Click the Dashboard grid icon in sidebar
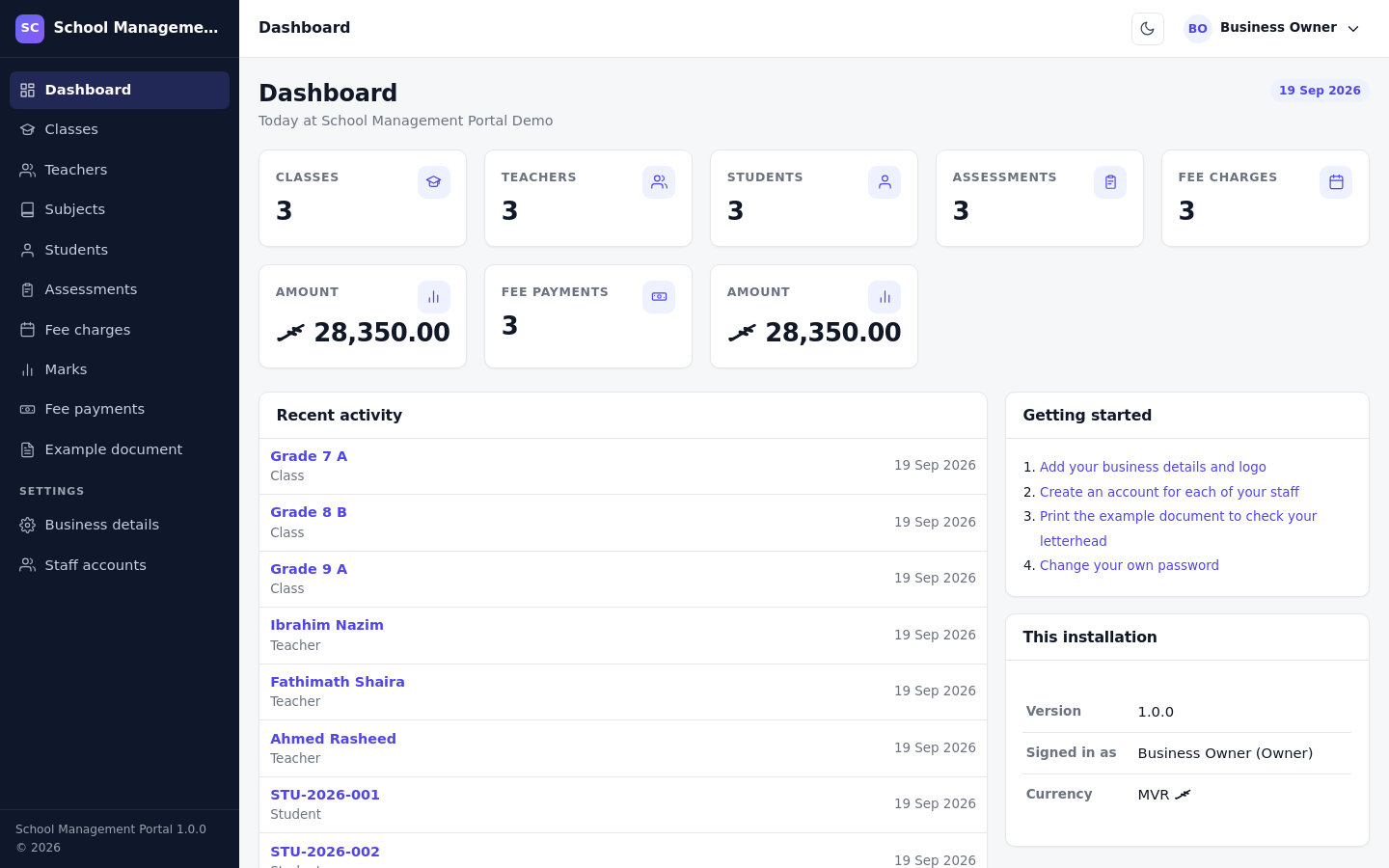The height and width of the screenshot is (868, 1389). click(28, 90)
